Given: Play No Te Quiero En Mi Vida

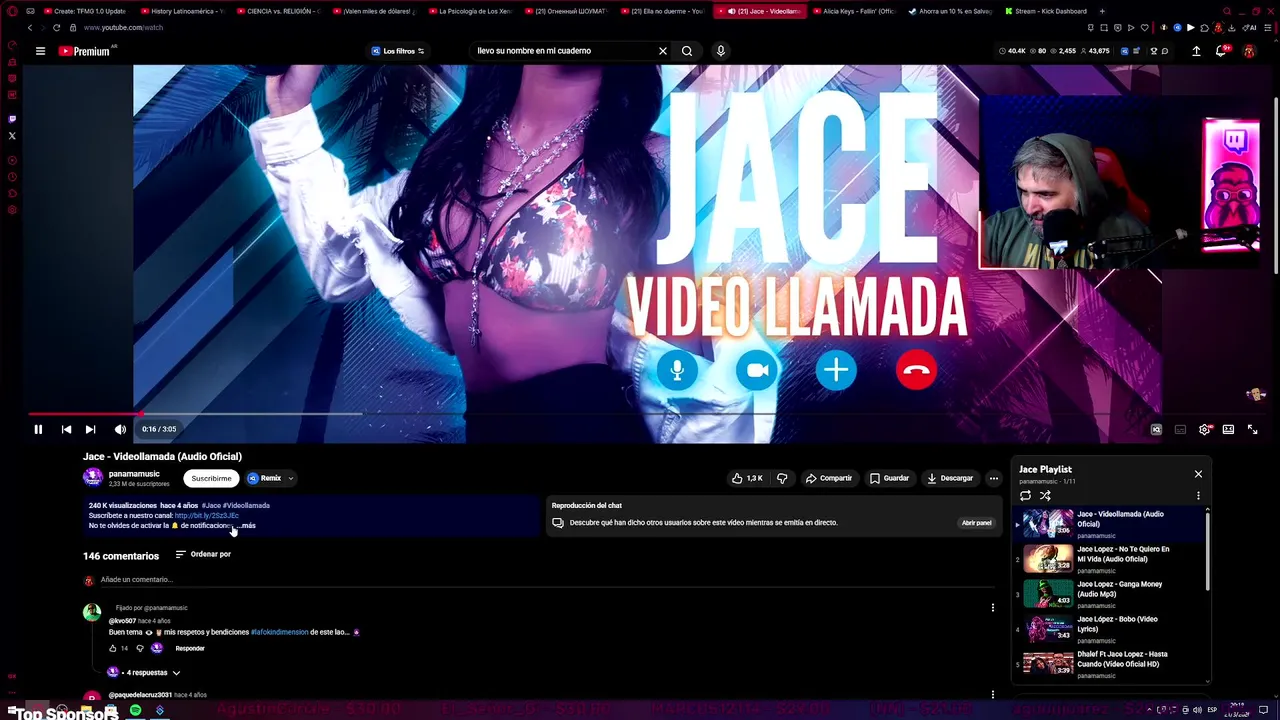Looking at the screenshot, I should click(x=1112, y=559).
